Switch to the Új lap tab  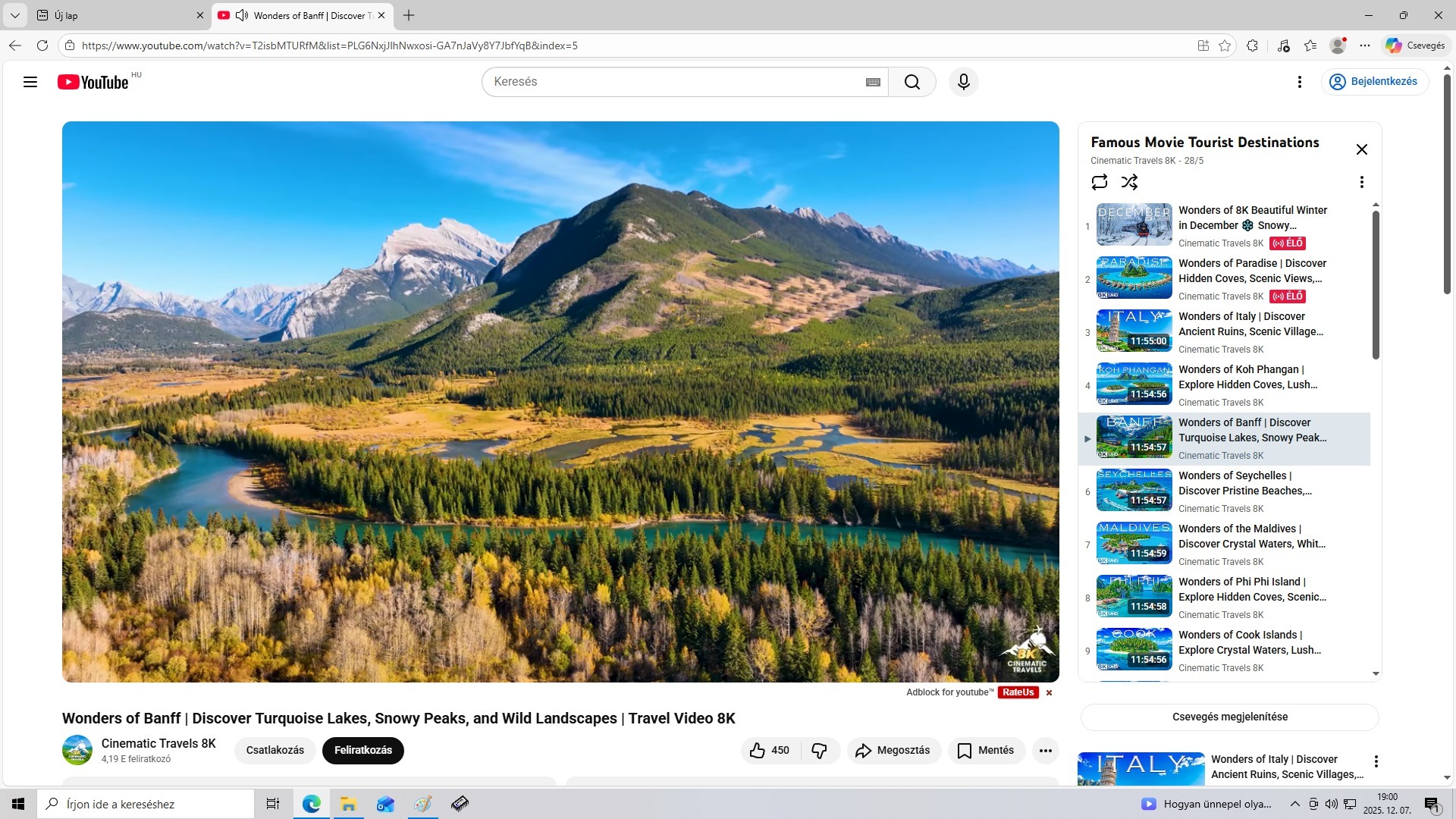[x=114, y=15]
